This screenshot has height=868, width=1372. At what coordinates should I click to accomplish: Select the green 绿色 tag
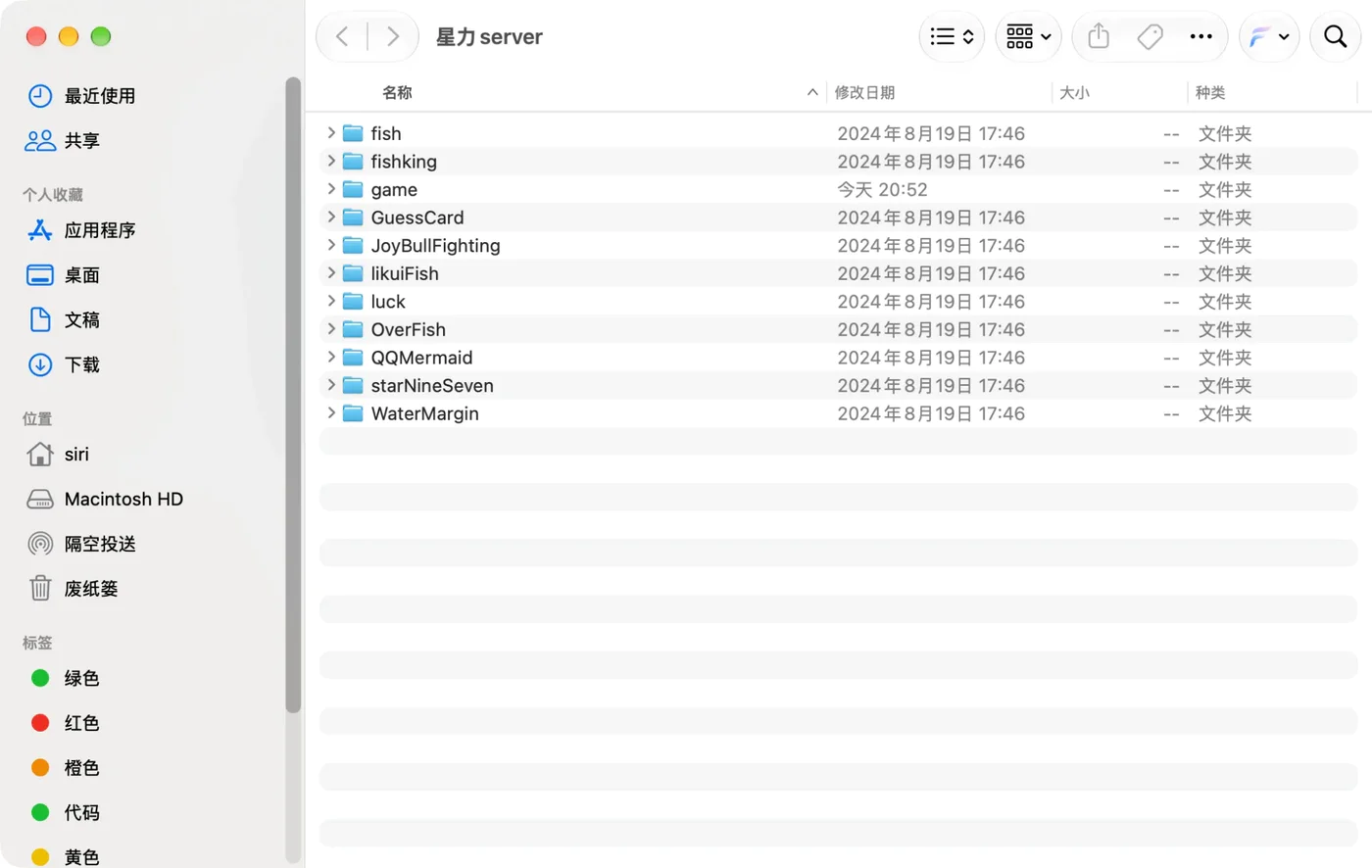pos(65,678)
